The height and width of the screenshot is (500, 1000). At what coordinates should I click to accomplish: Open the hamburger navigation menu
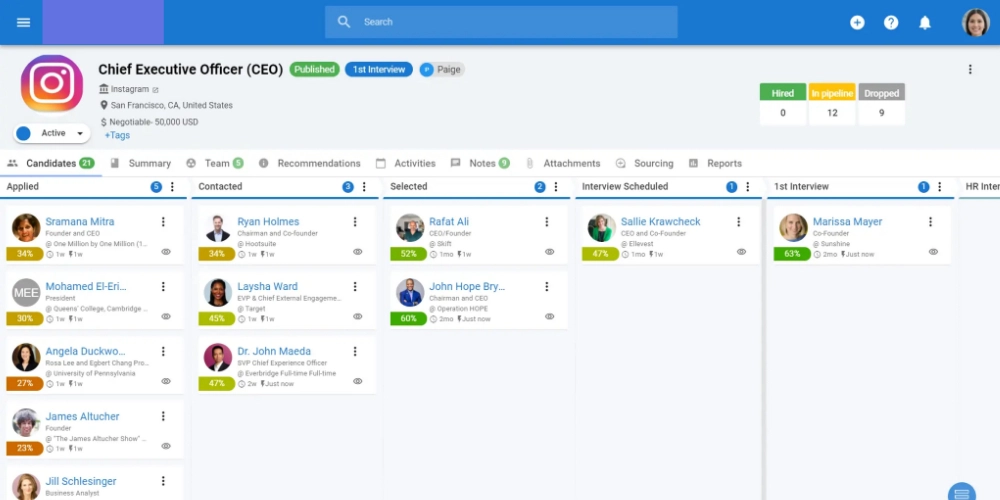24,22
